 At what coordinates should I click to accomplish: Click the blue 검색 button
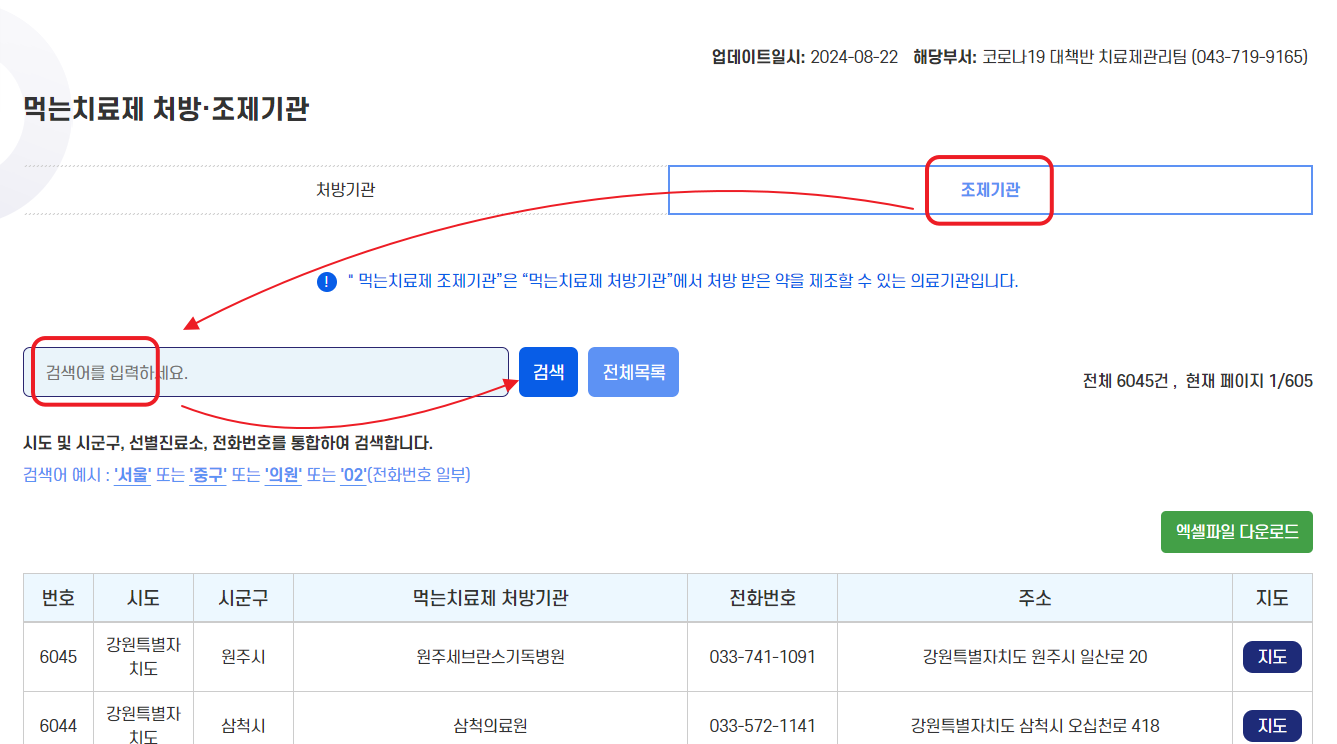[548, 372]
